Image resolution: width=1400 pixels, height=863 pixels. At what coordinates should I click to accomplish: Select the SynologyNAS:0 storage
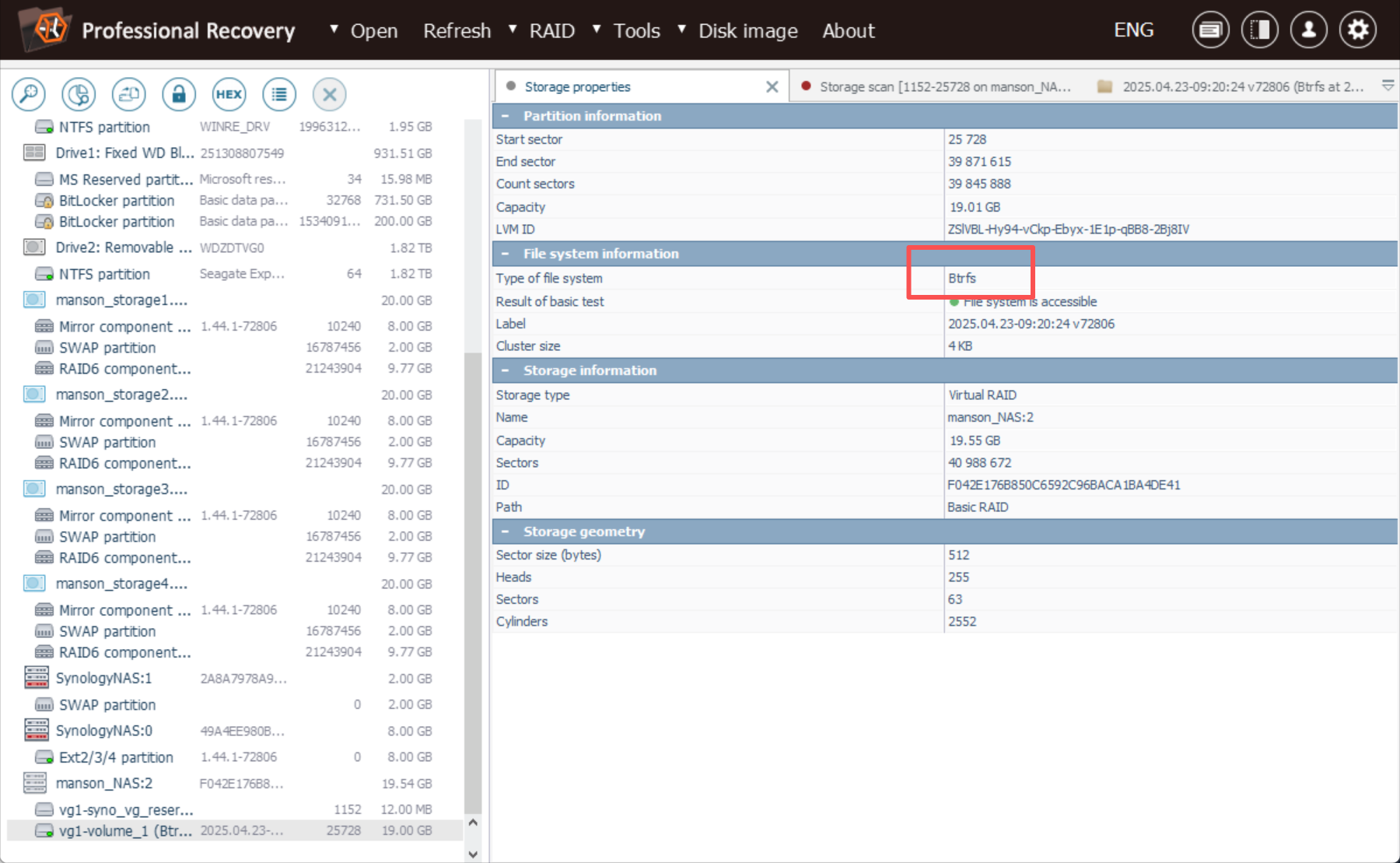pyautogui.click(x=234, y=731)
